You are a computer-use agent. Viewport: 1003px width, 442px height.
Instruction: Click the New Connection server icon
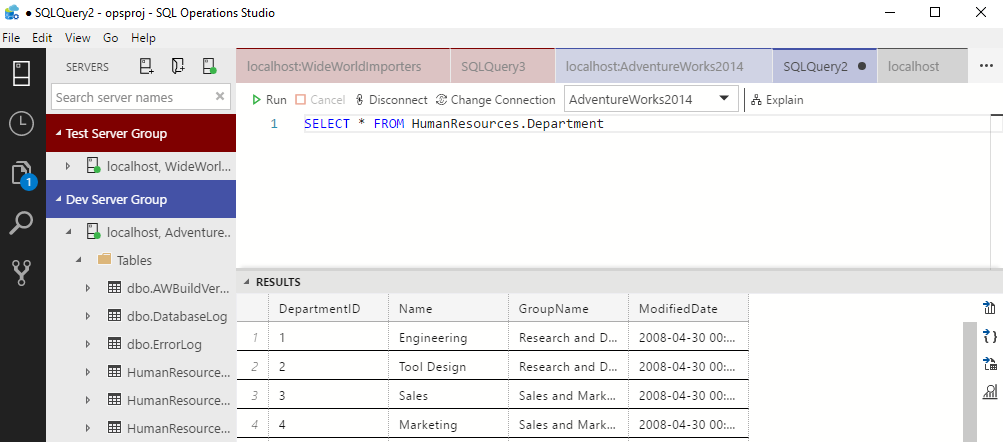[x=146, y=66]
